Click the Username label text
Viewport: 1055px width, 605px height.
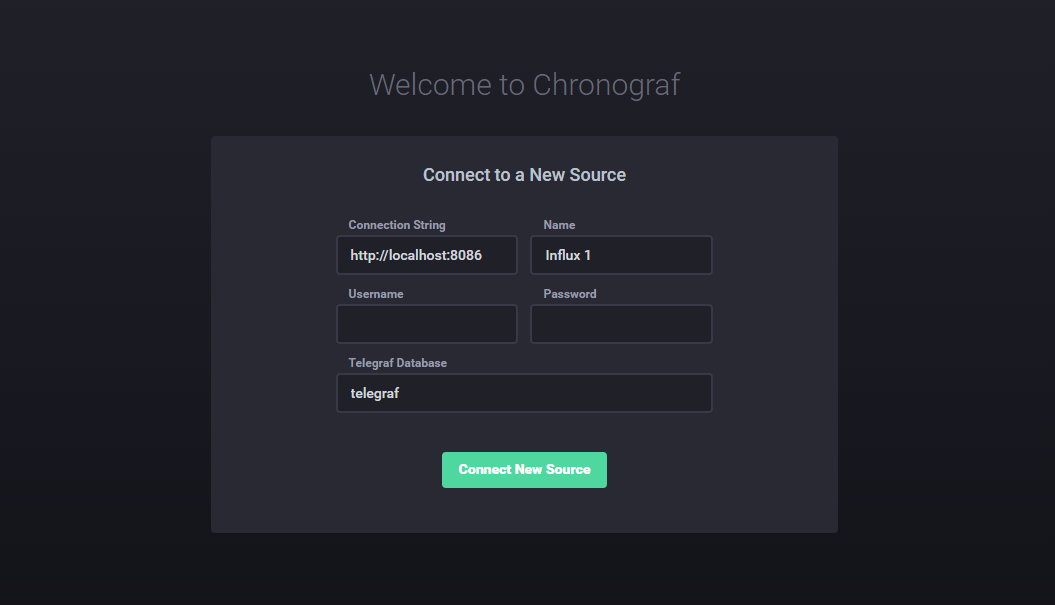click(376, 294)
